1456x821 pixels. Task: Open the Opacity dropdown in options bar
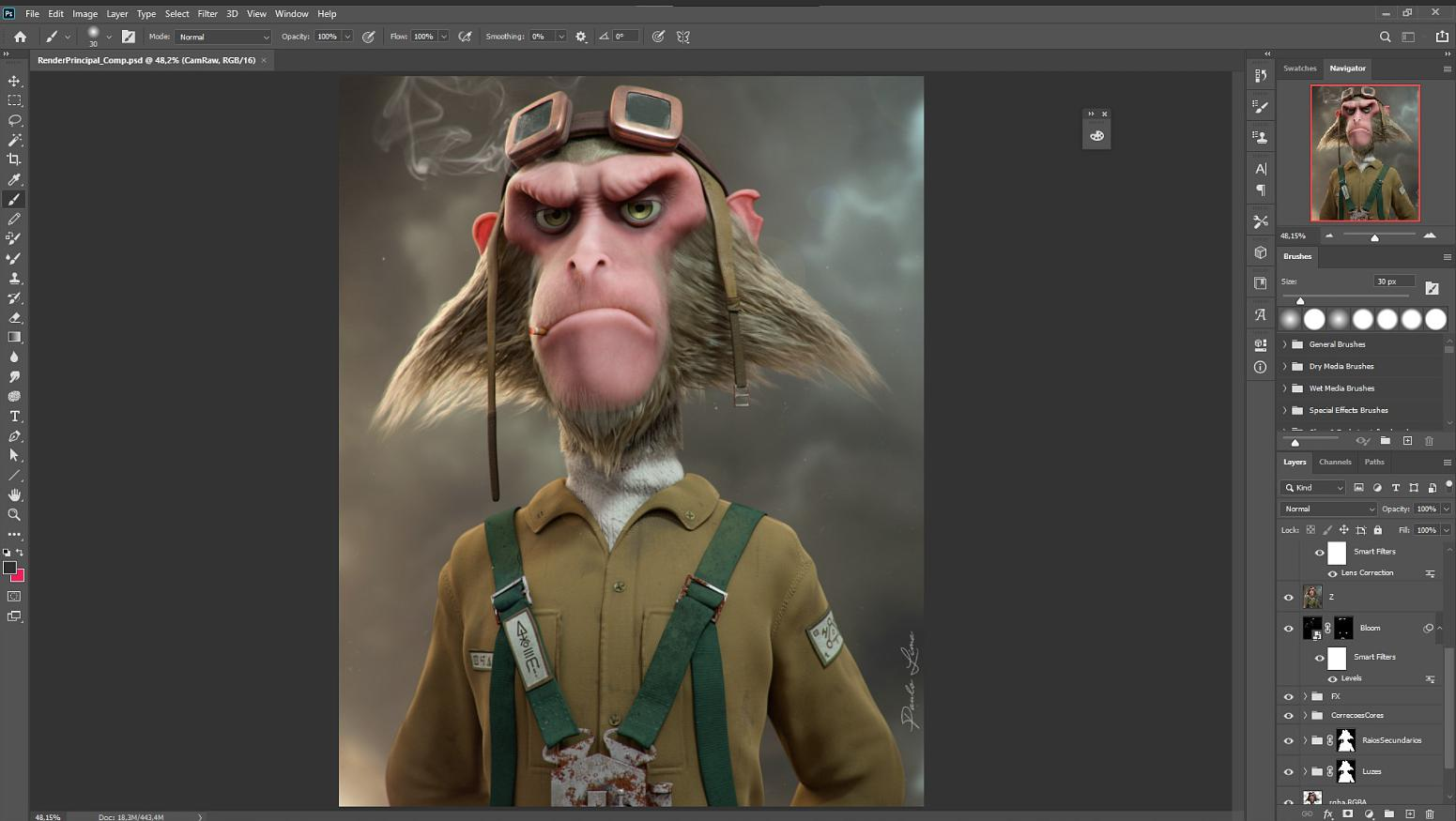tap(347, 37)
